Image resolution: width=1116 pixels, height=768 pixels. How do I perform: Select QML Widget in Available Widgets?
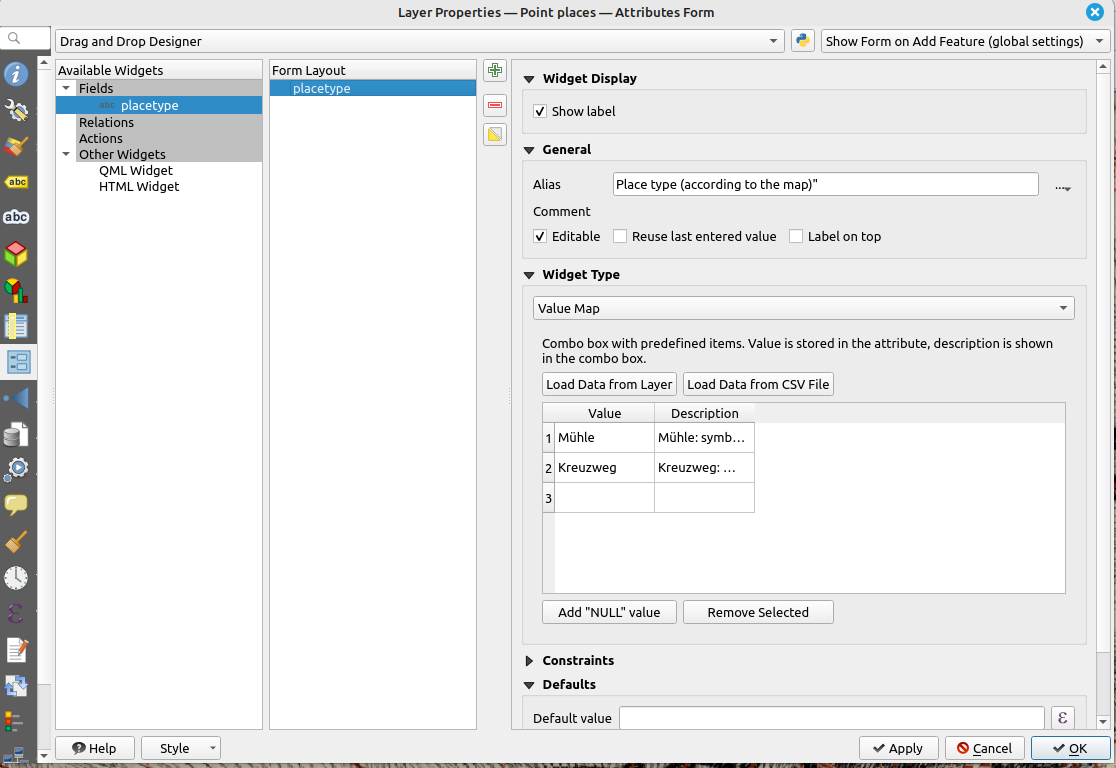pyautogui.click(x=136, y=170)
